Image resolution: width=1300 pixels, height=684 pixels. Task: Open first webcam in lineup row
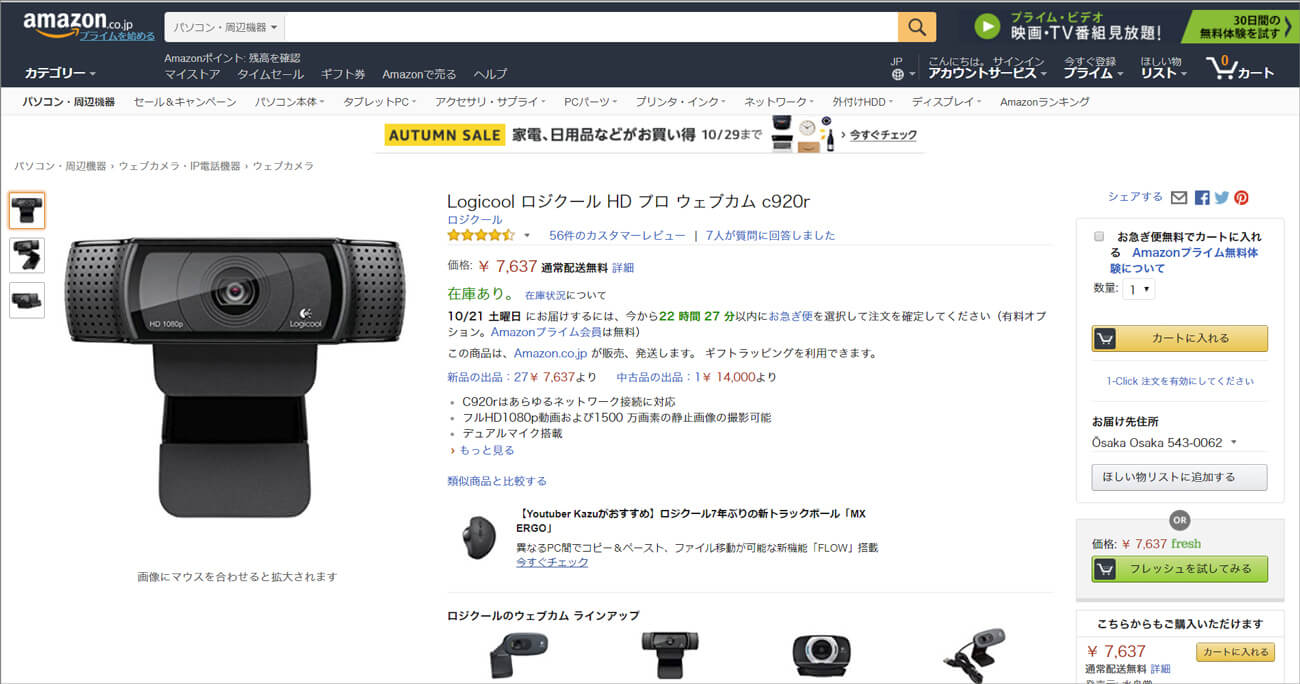pyautogui.click(x=518, y=655)
